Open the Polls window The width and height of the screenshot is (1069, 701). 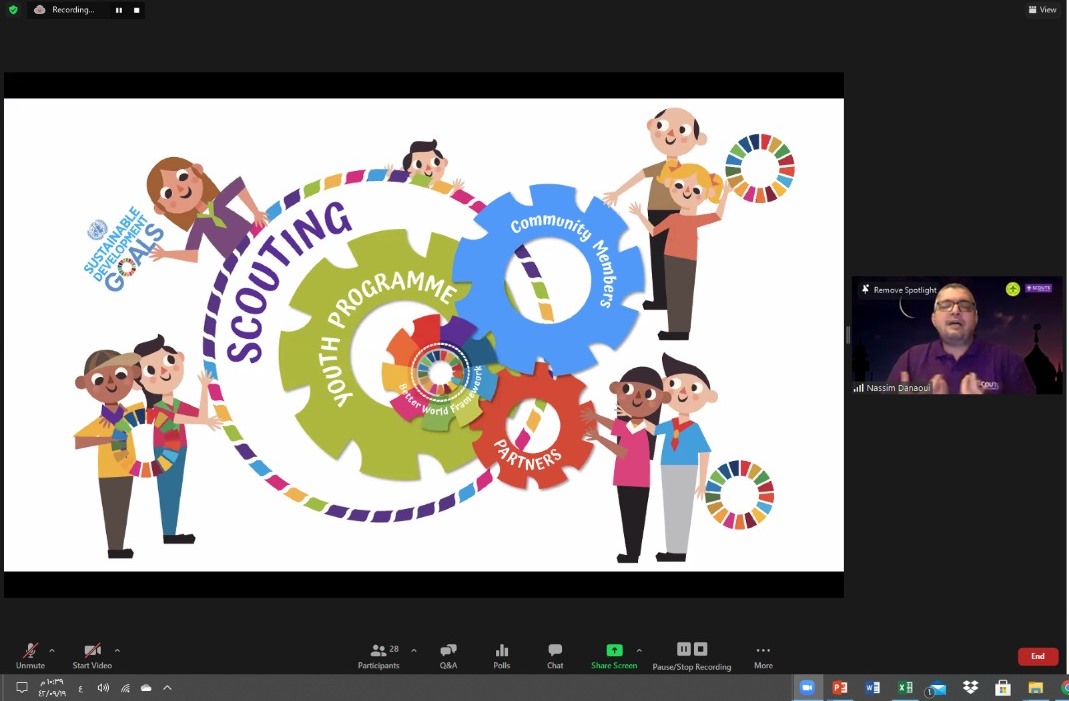point(501,655)
